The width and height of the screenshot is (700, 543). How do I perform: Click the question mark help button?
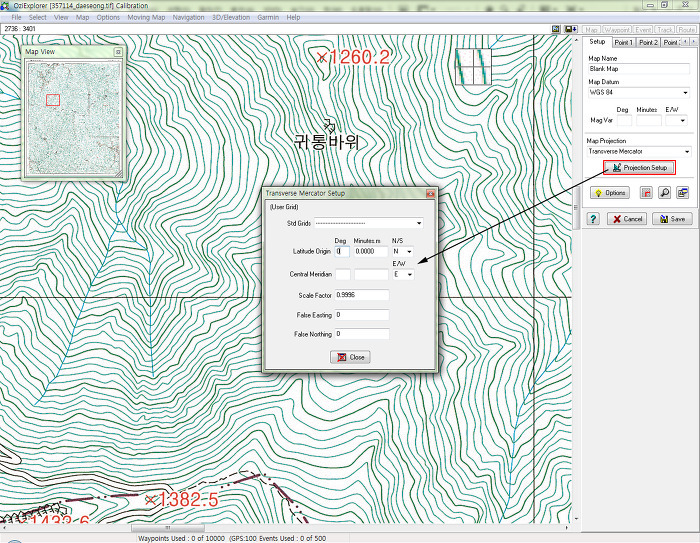click(593, 219)
